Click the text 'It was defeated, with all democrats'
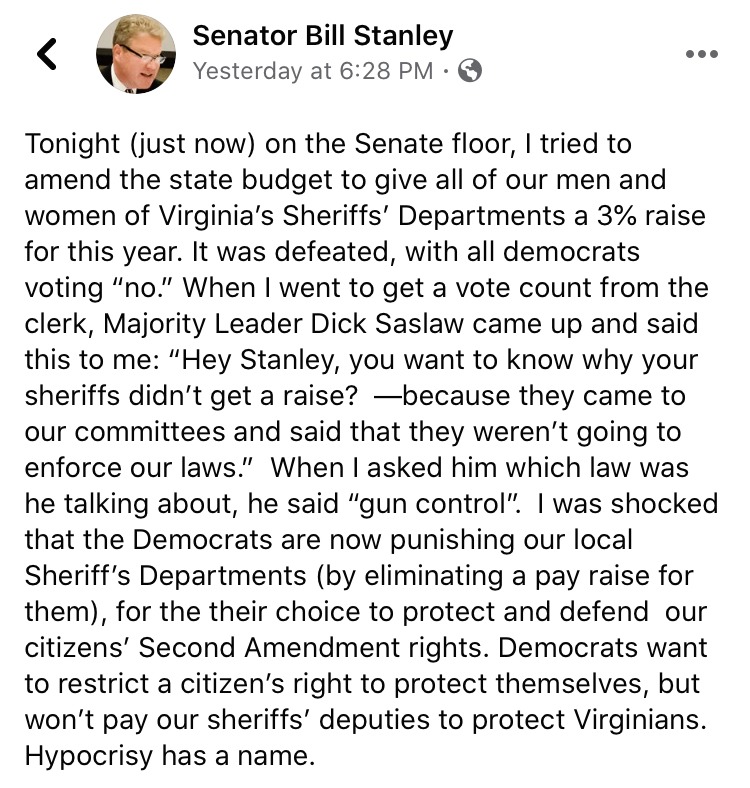 coord(416,252)
